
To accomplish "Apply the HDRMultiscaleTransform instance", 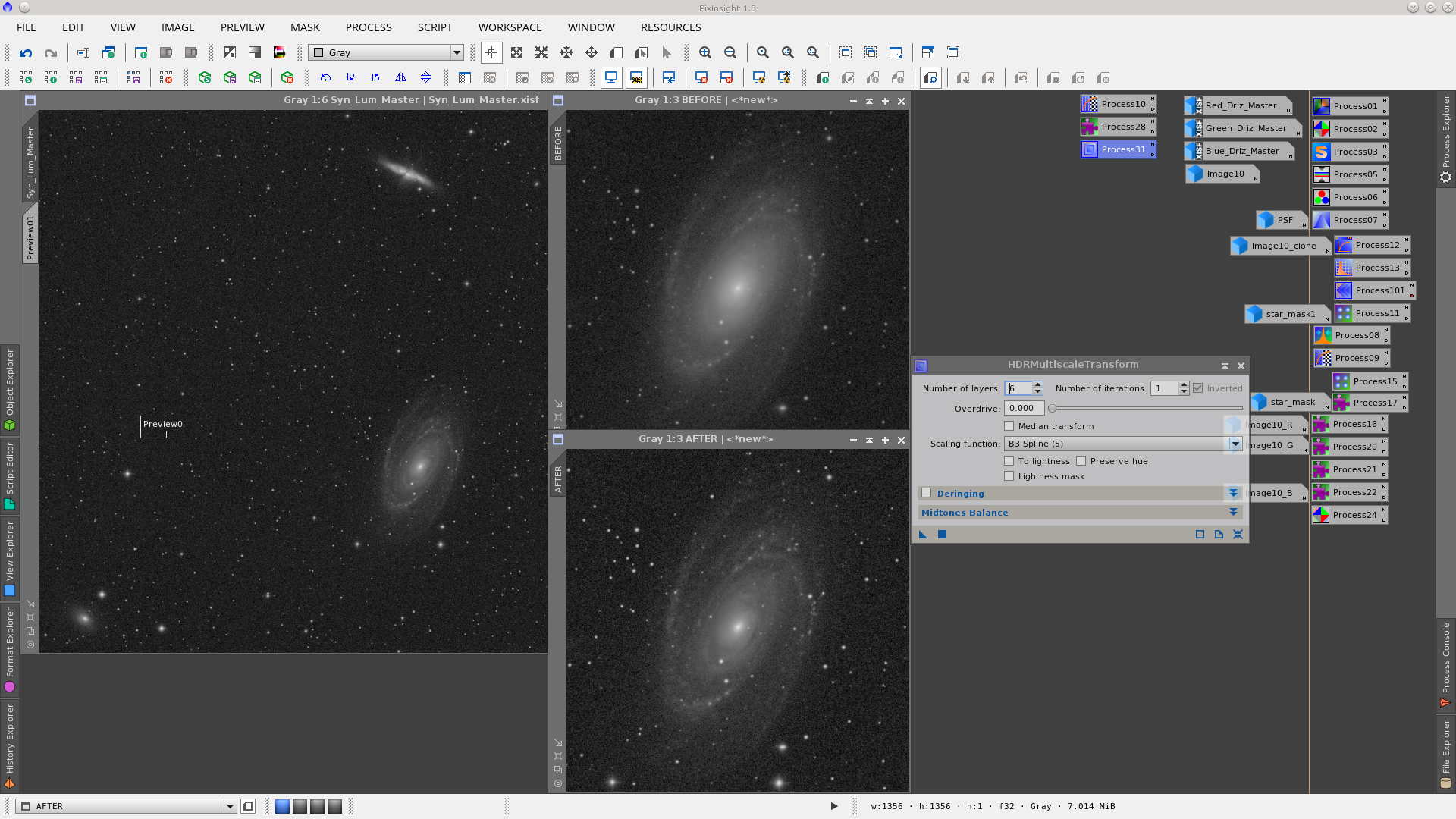I will (x=923, y=535).
